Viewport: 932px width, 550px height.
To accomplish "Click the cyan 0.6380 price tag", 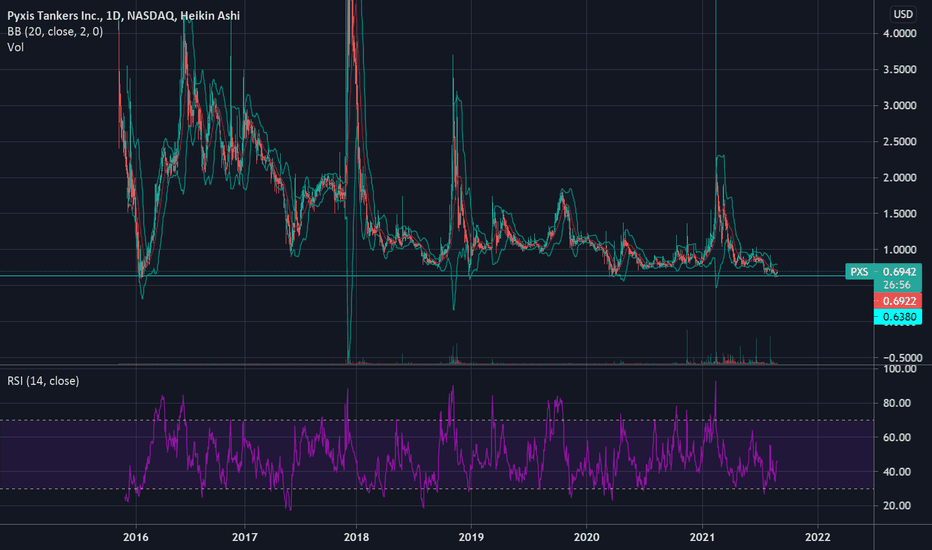I will 898,317.
